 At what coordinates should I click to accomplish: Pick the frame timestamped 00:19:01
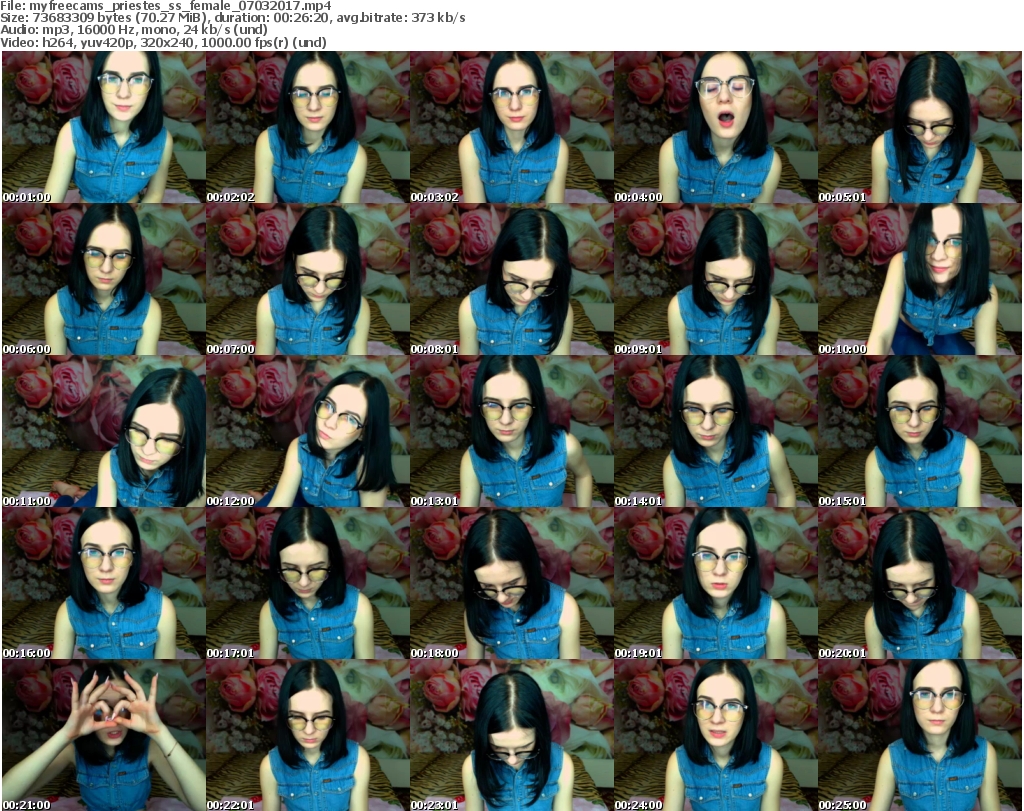[716, 583]
